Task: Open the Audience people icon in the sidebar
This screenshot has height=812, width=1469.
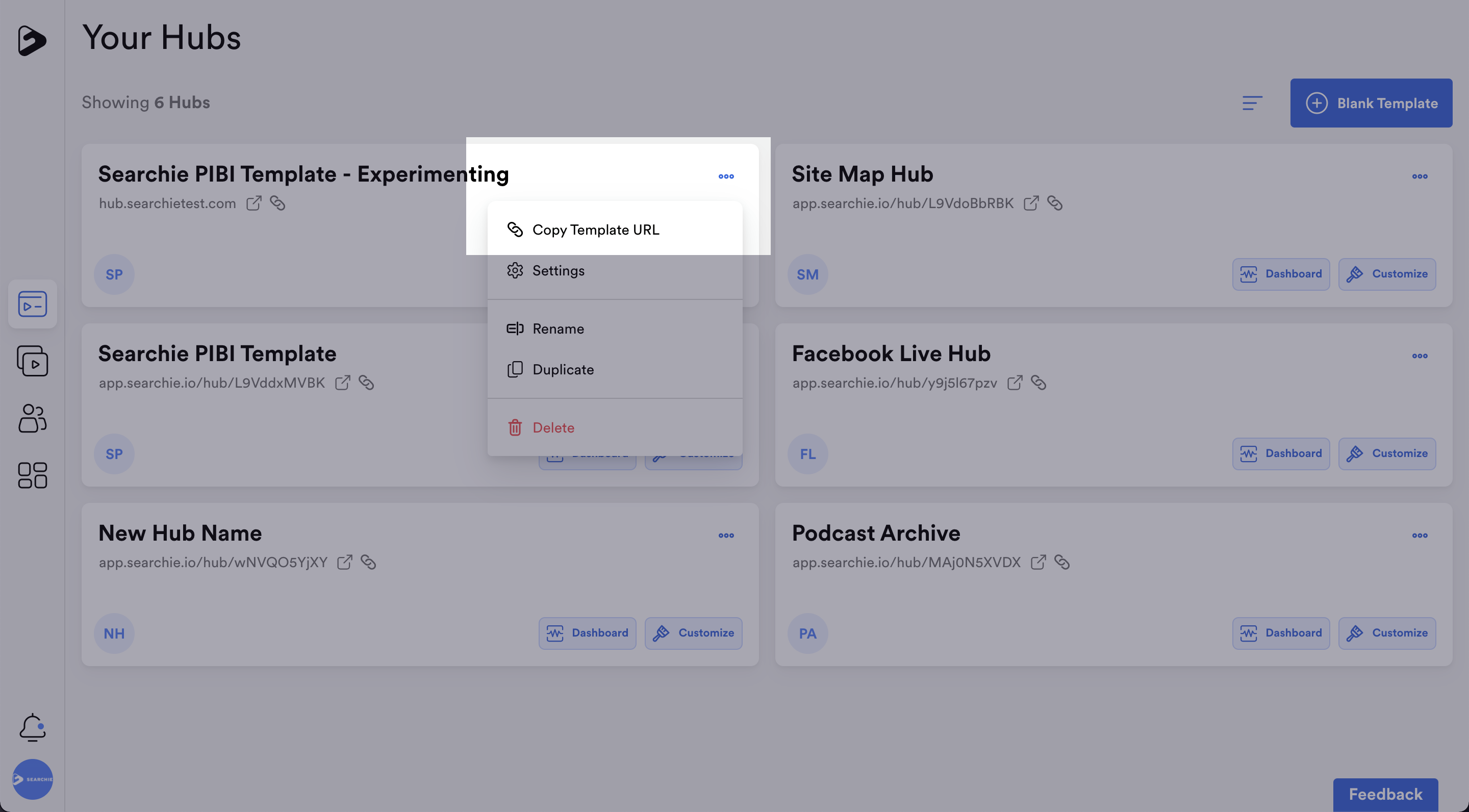Action: (33, 419)
